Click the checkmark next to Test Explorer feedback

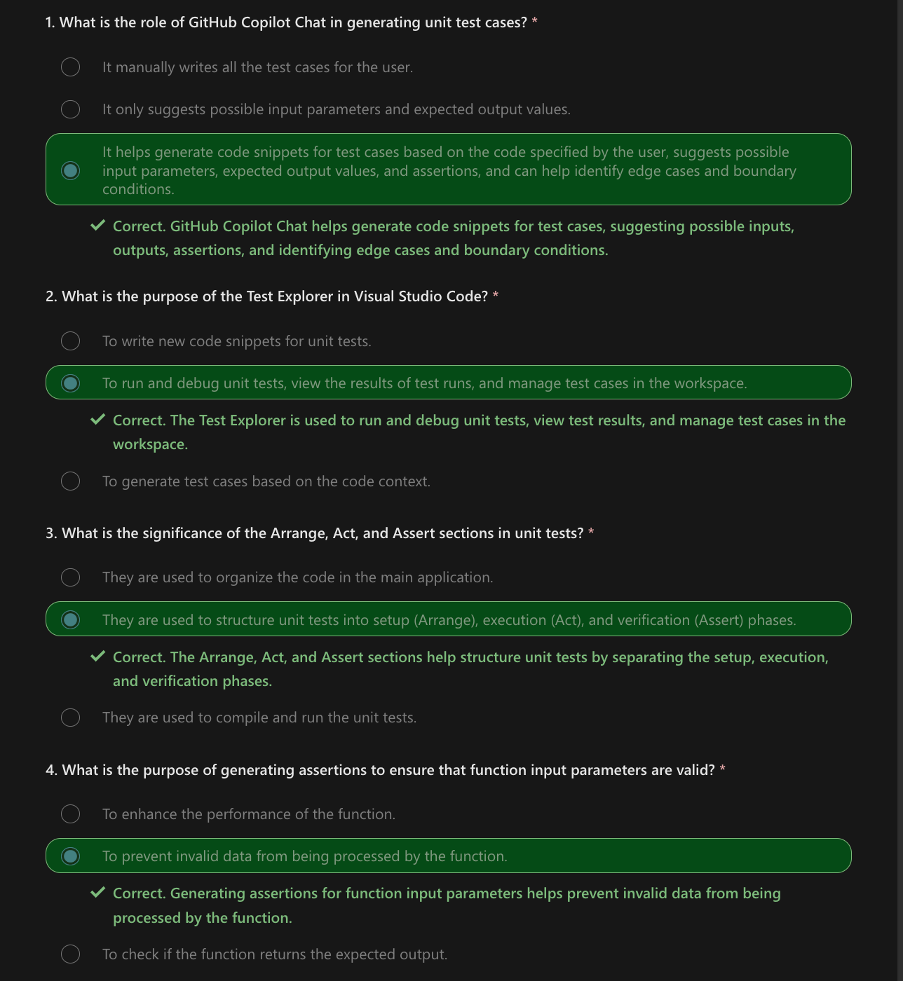point(97,419)
